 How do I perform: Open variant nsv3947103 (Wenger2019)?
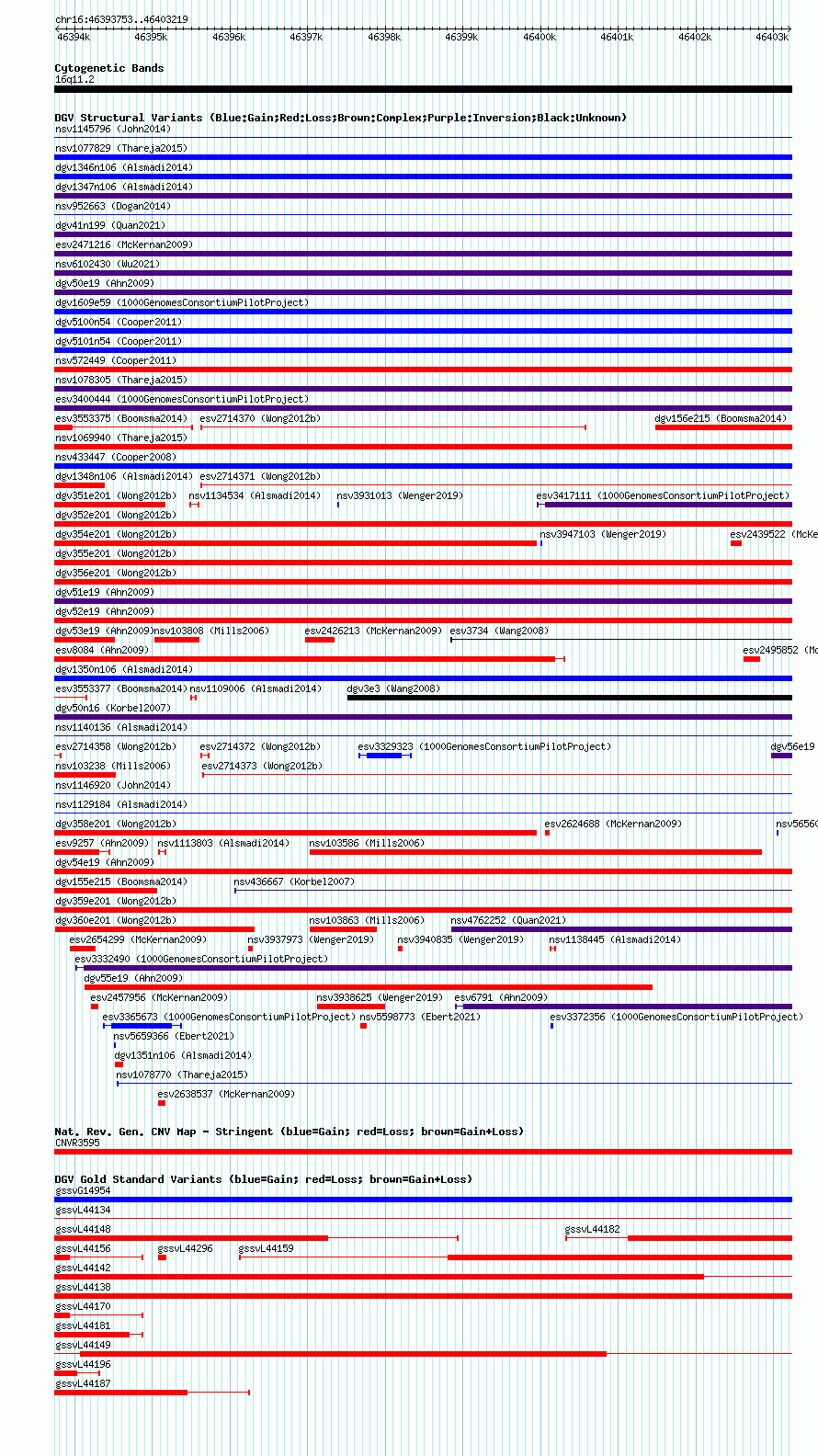click(x=603, y=534)
